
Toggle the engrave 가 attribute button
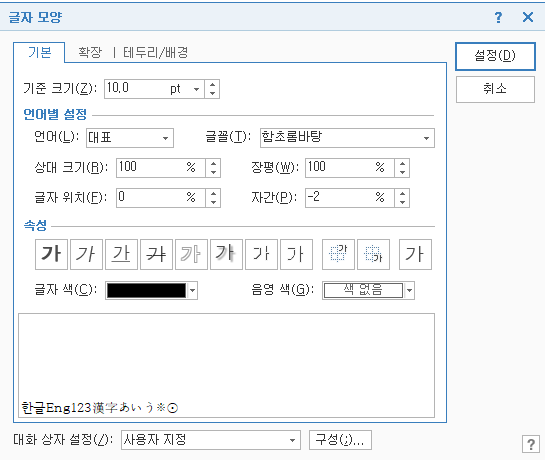click(296, 254)
